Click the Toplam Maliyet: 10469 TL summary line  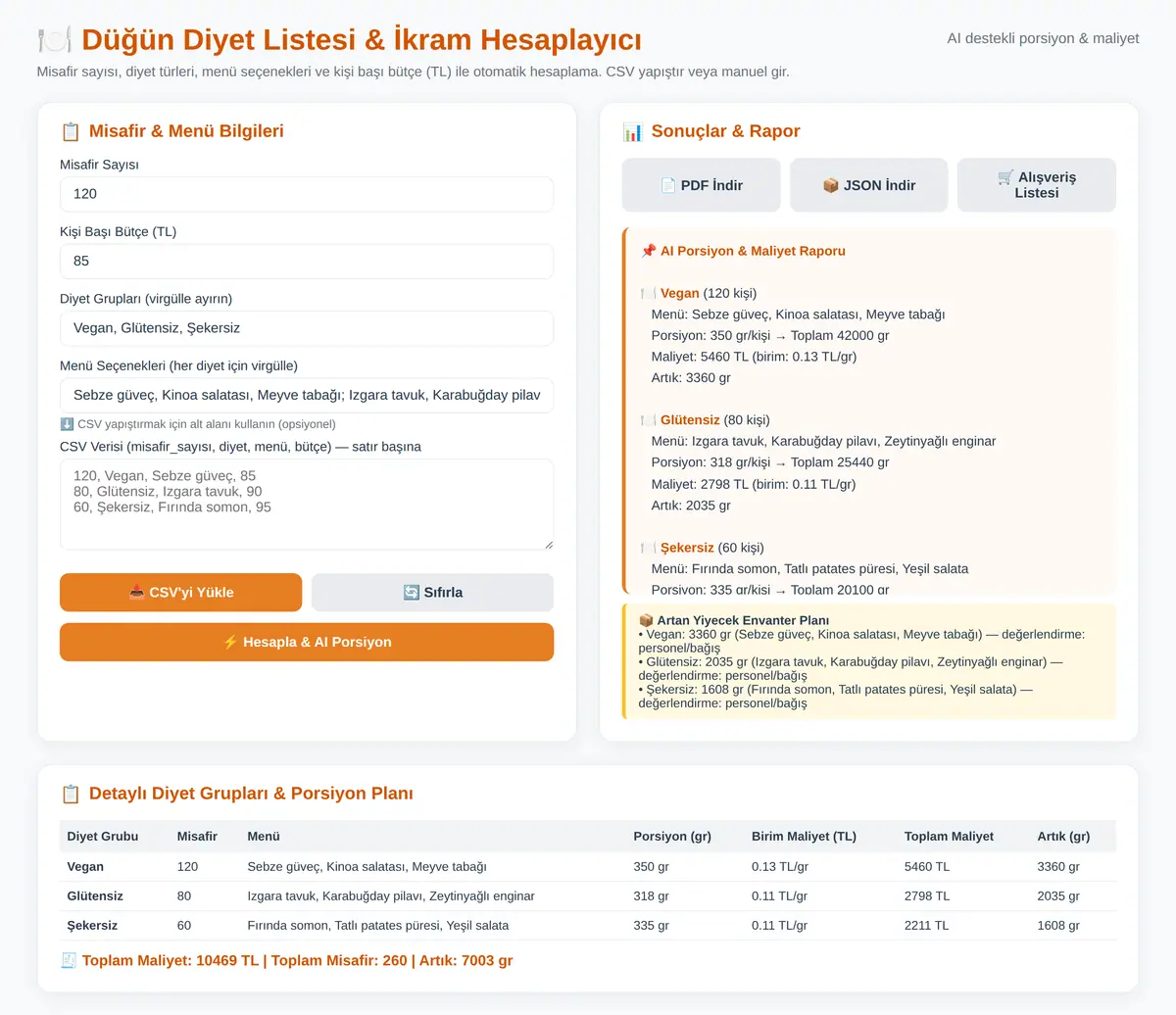(297, 960)
